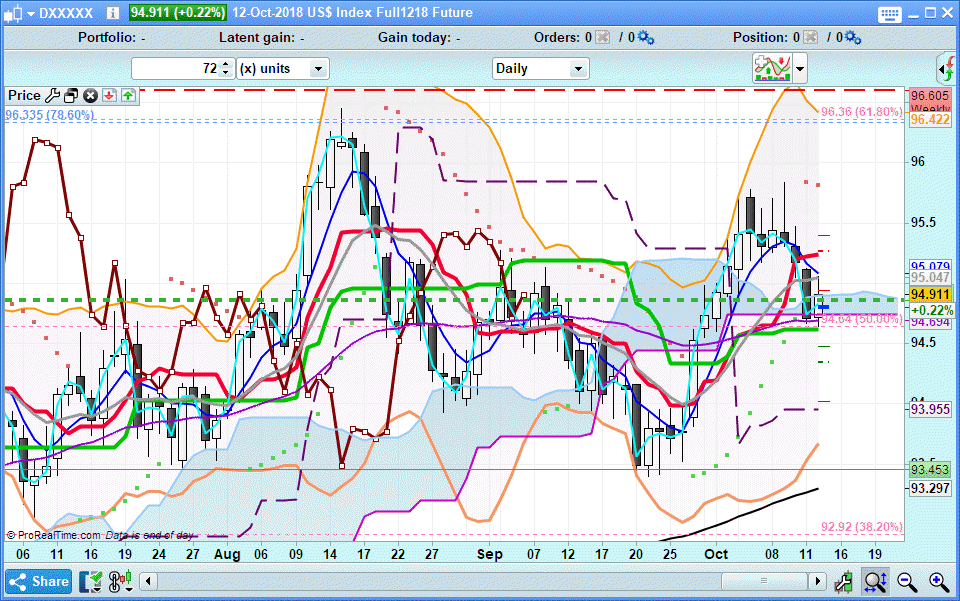Click the 93.453 green price axis label
Screen dimensions: 960x601
click(929, 470)
